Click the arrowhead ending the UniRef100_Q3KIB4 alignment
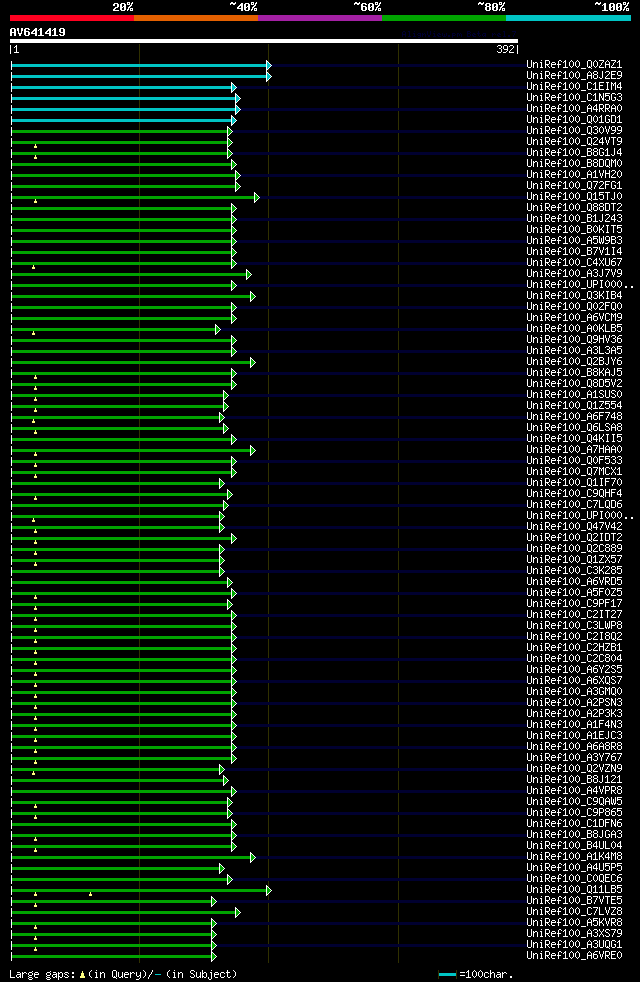Screen dimensions: 640x982 [x=252, y=296]
